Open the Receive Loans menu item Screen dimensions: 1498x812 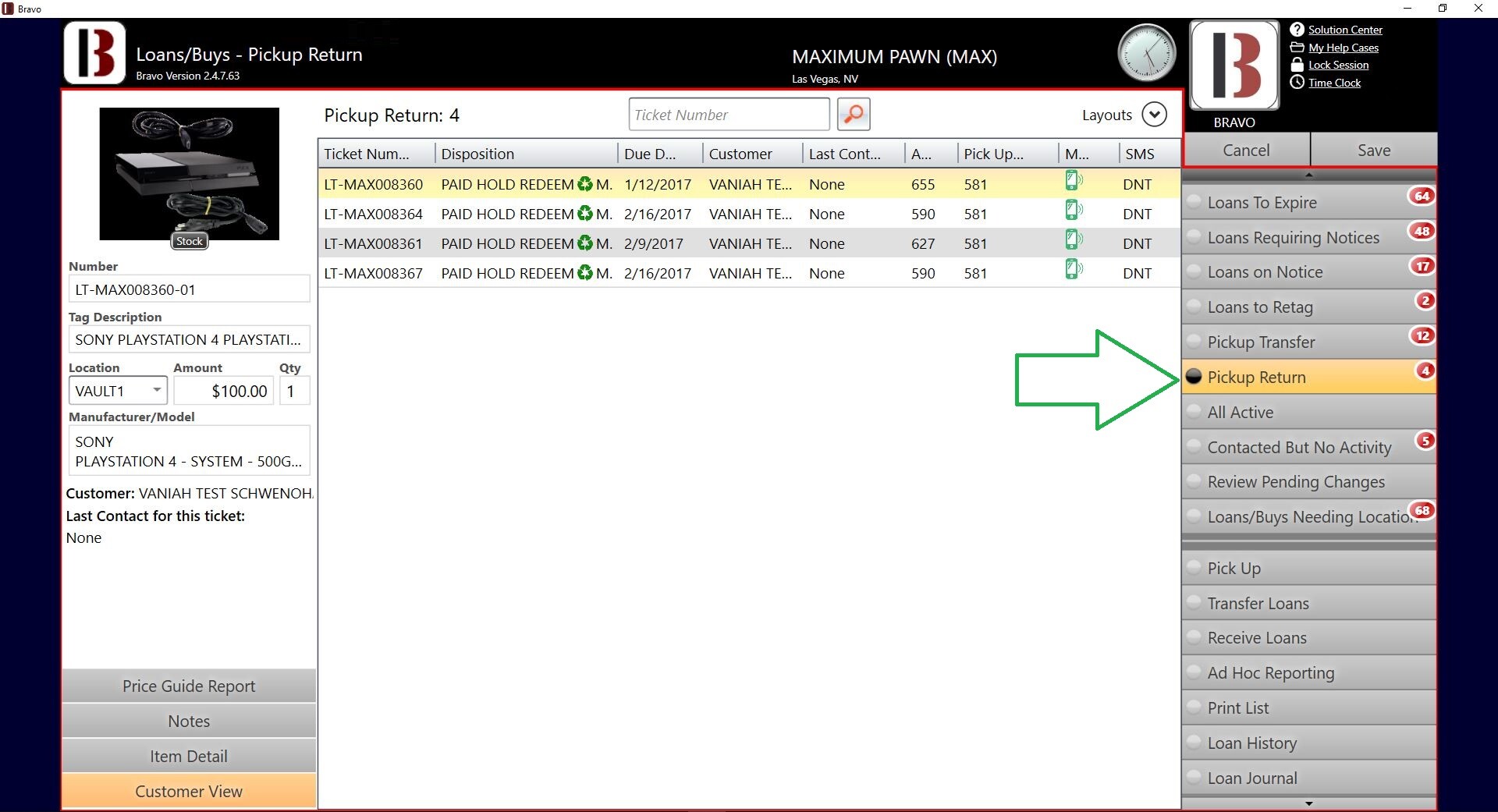(x=1309, y=637)
